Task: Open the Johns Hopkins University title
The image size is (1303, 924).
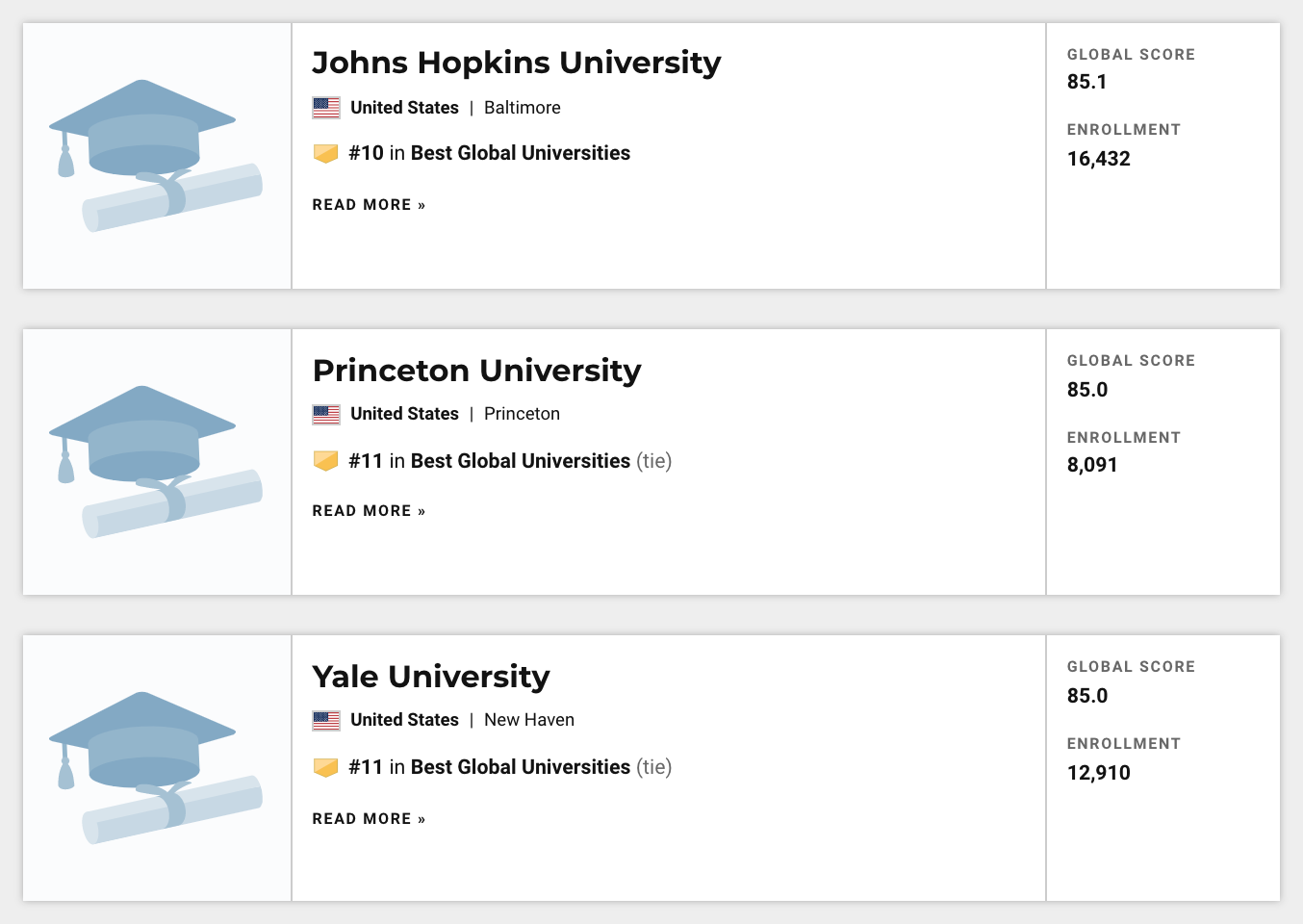Action: pos(516,63)
